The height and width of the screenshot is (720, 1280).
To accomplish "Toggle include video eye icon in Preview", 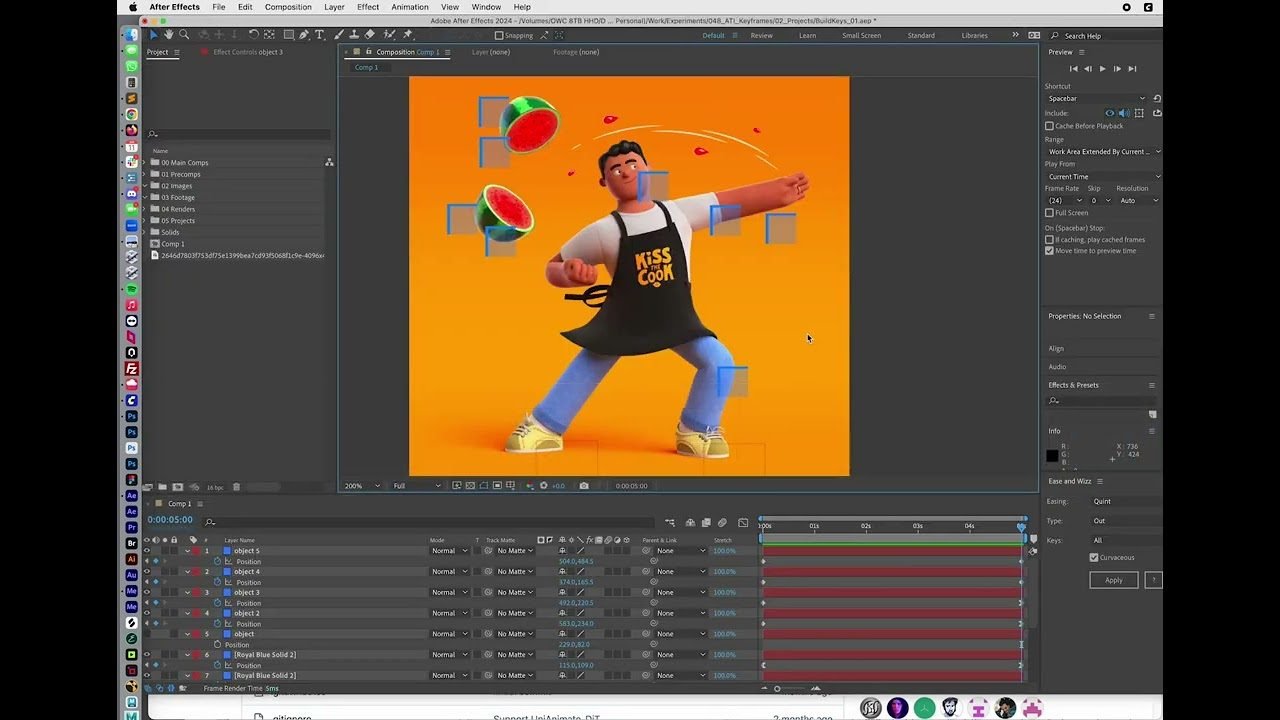I will tap(1109, 113).
